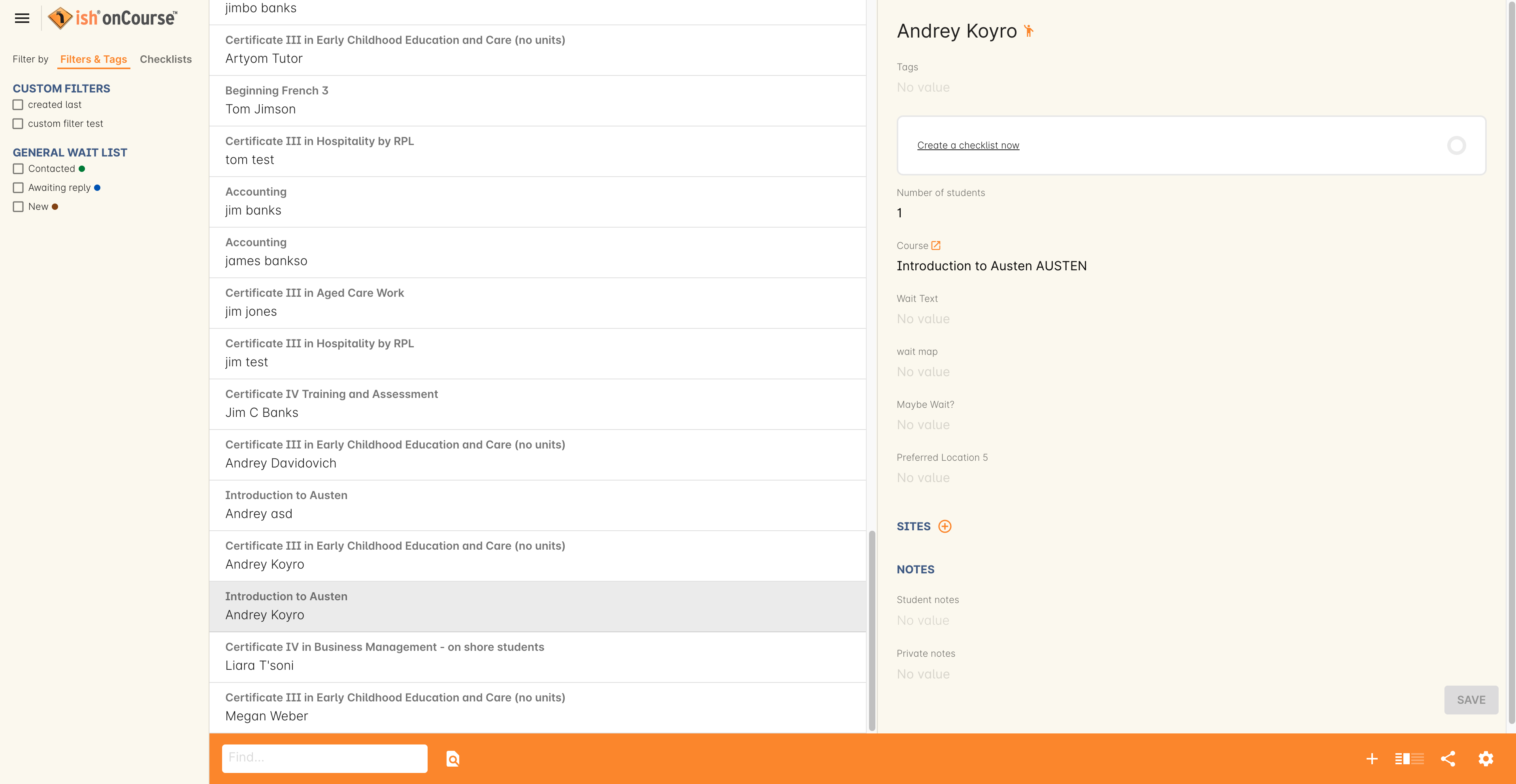Click the SAVE button
1516x784 pixels.
(x=1471, y=700)
